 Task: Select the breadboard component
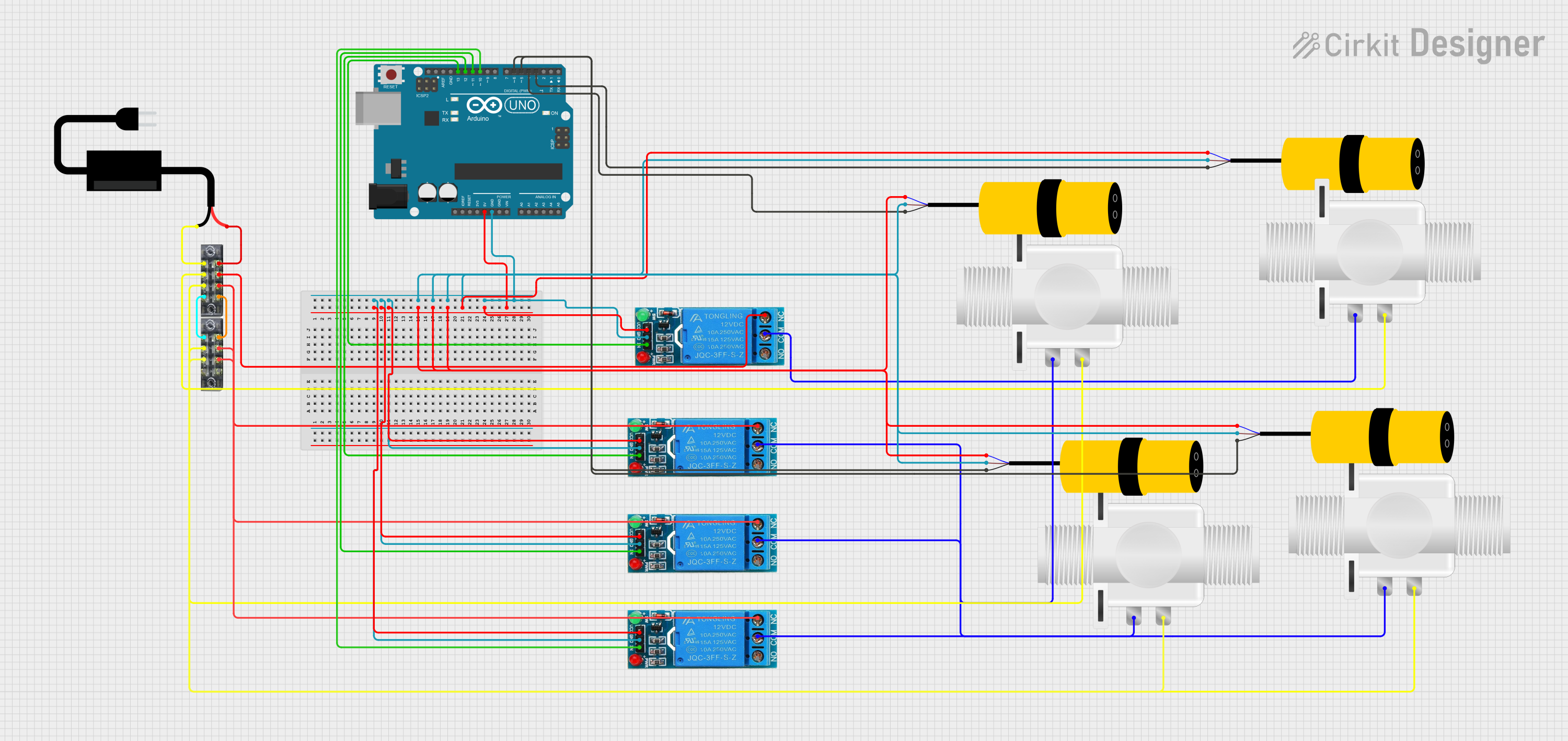tap(421, 370)
